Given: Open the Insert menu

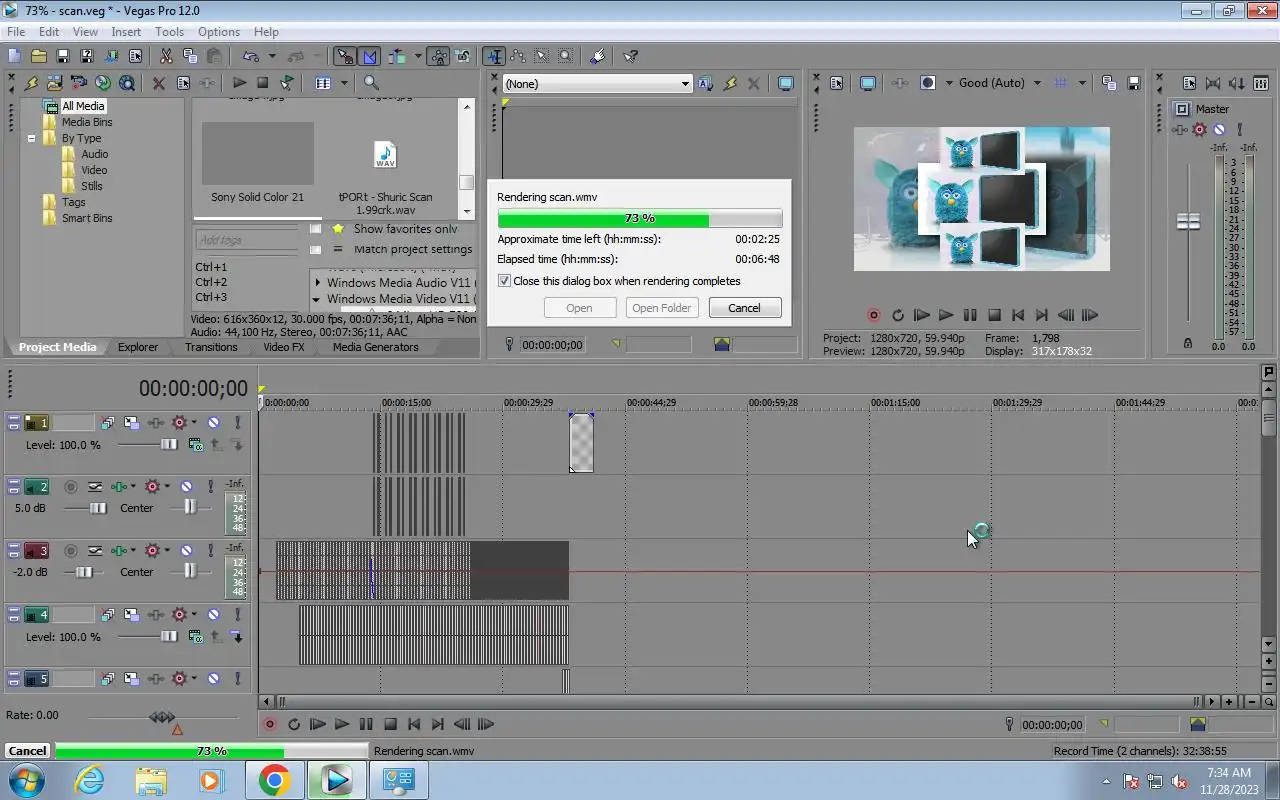Looking at the screenshot, I should [126, 32].
